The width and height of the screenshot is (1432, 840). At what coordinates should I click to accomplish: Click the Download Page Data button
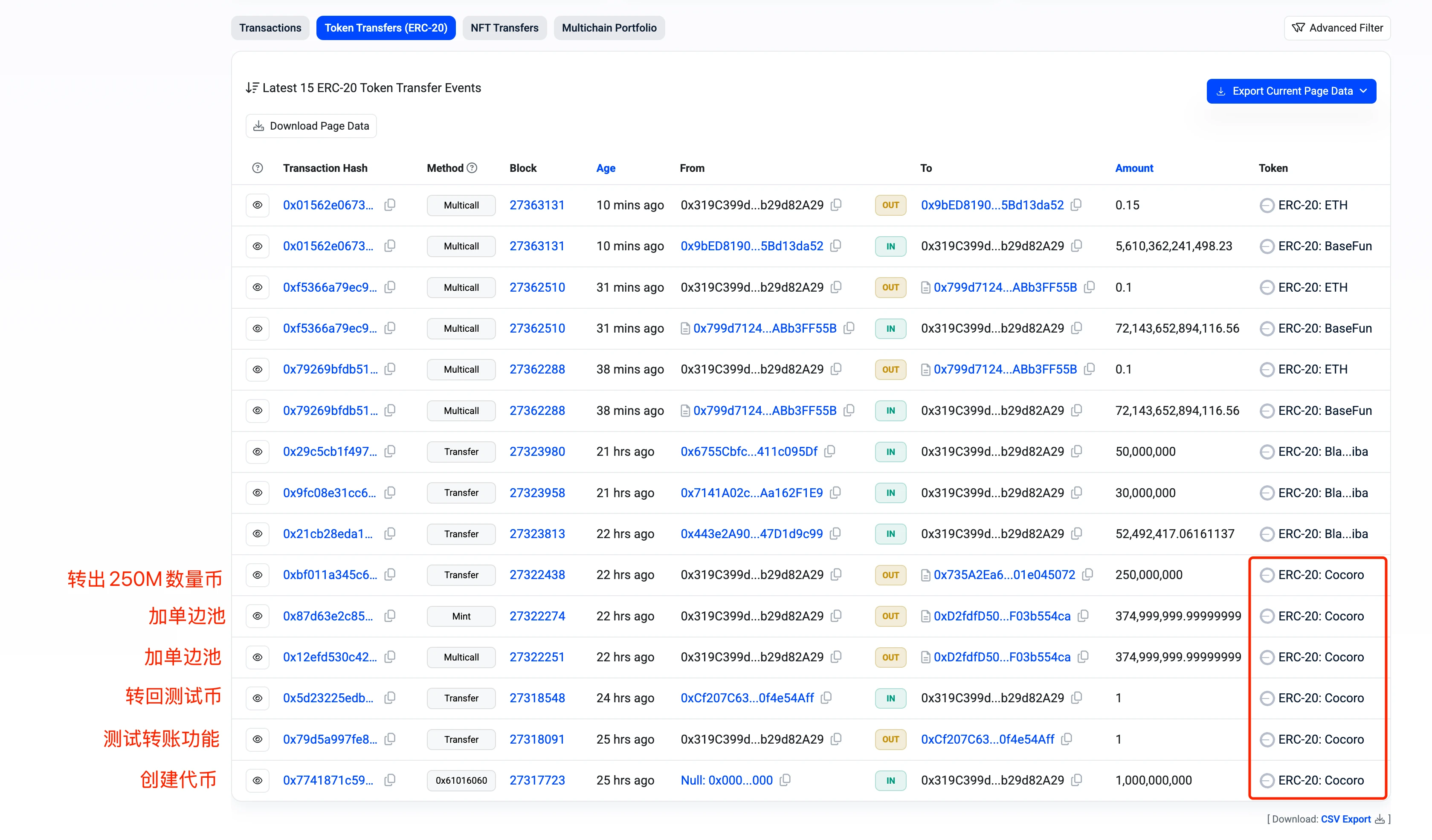pos(311,126)
